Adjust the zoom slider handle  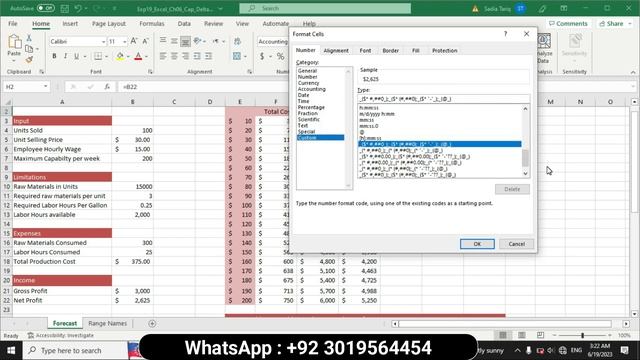coord(582,335)
